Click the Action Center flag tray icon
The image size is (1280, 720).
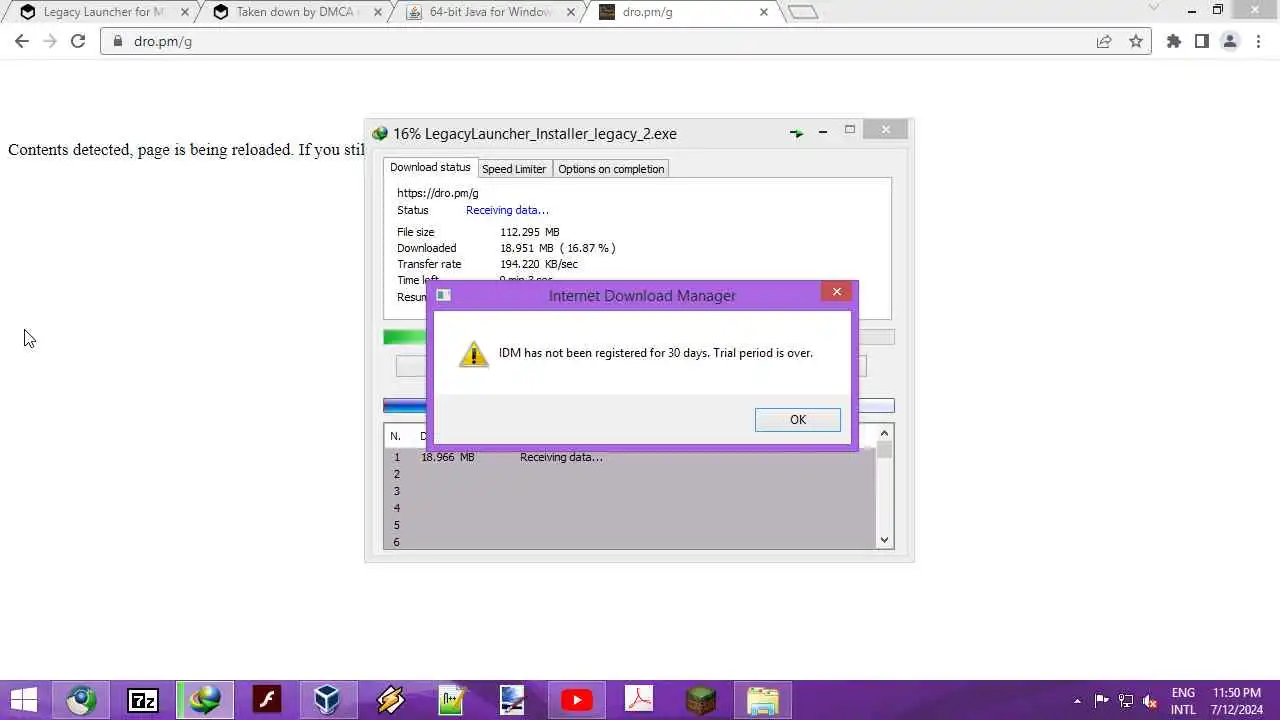[x=1101, y=701]
